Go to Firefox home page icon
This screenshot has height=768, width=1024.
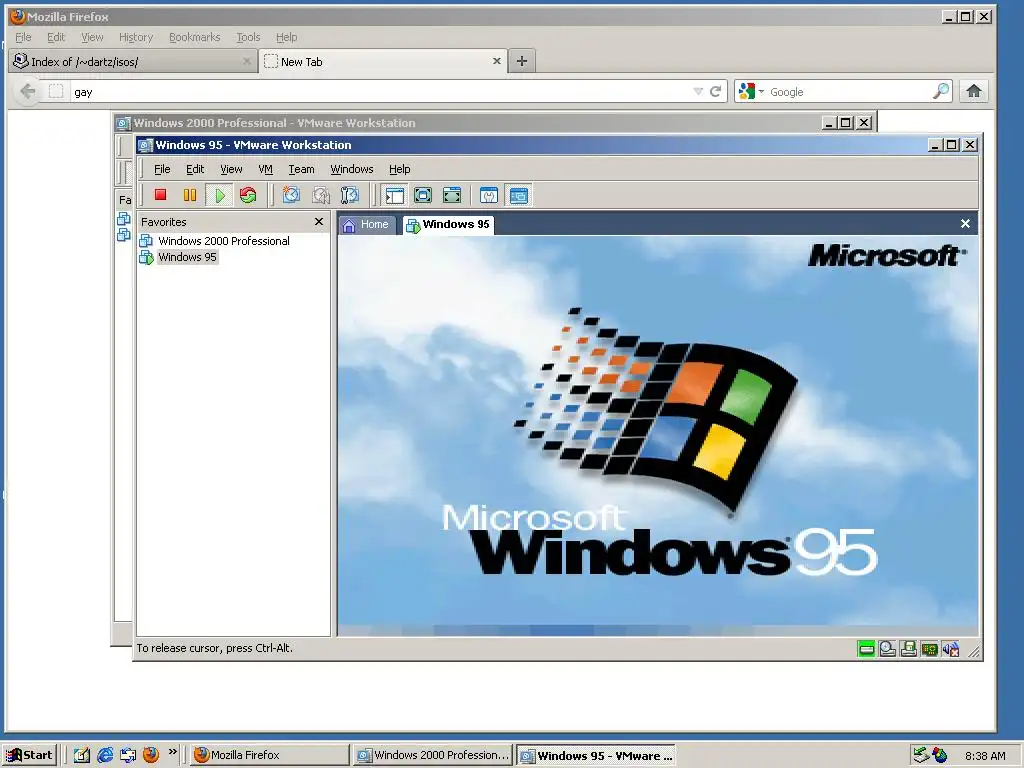coord(974,91)
